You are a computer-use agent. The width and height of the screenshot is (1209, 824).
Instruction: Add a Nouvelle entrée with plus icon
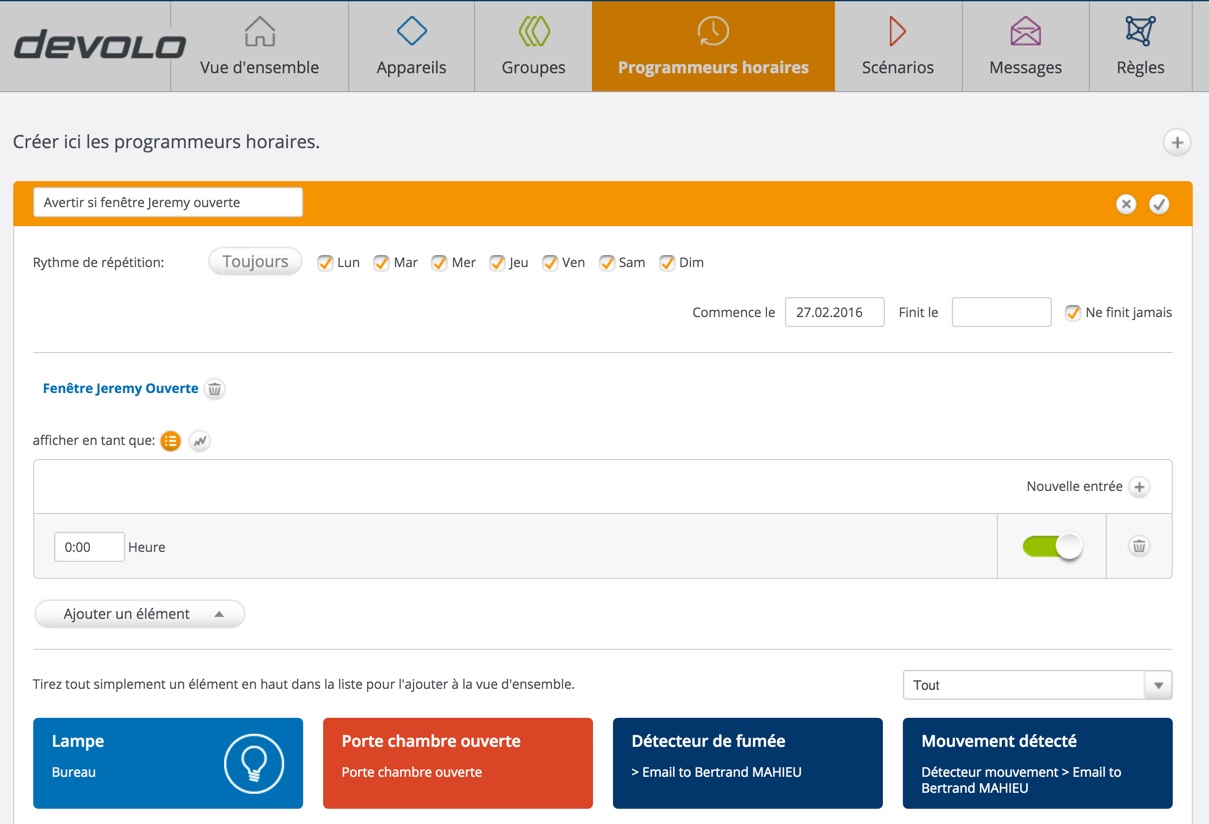point(1139,487)
